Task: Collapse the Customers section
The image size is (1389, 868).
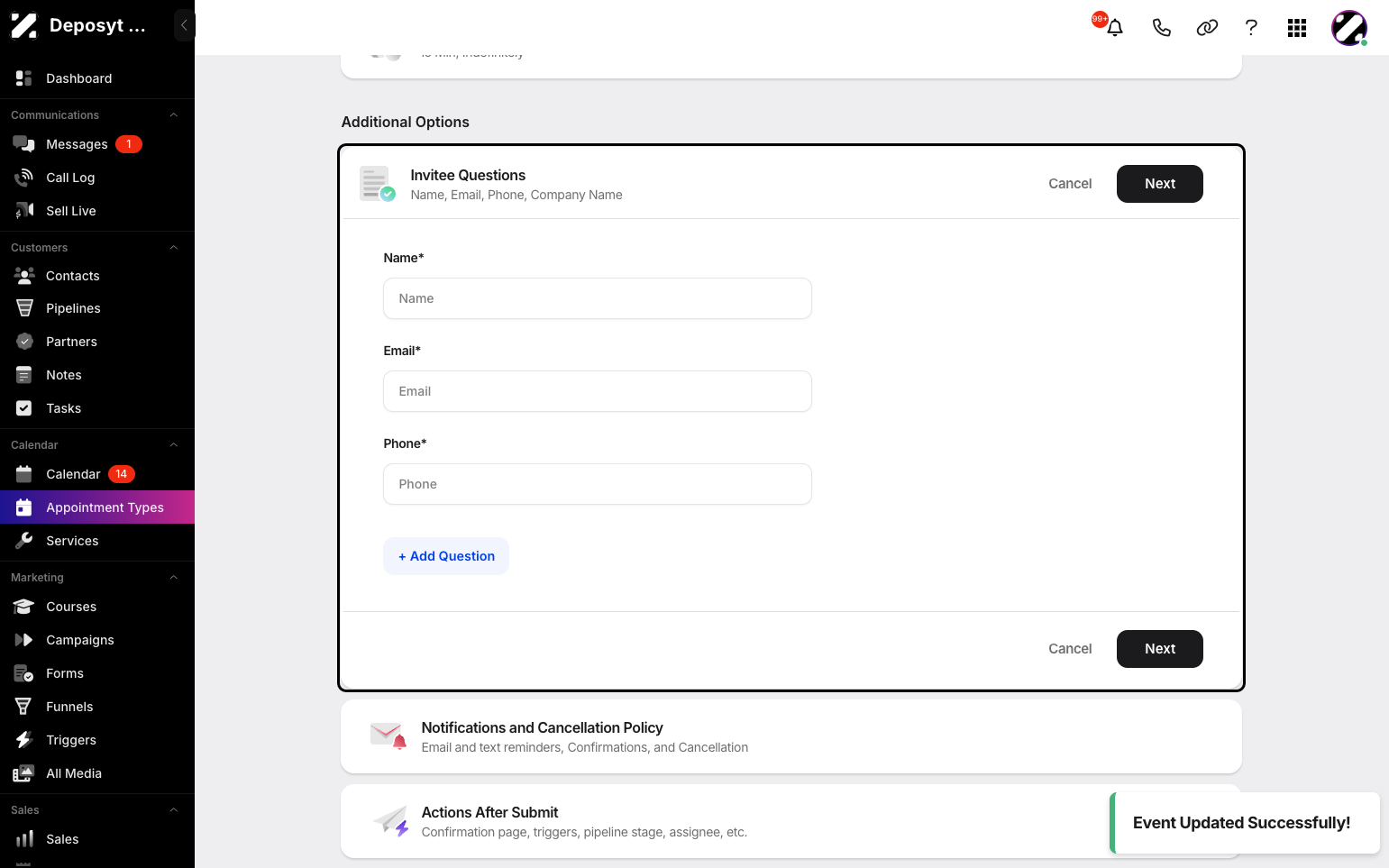Action: pyautogui.click(x=174, y=248)
